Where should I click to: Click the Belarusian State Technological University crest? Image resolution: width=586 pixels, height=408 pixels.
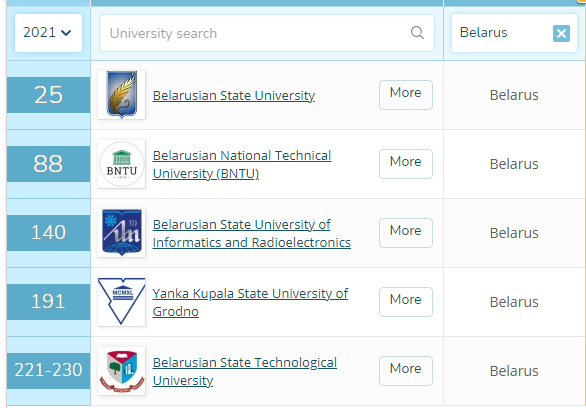121,371
